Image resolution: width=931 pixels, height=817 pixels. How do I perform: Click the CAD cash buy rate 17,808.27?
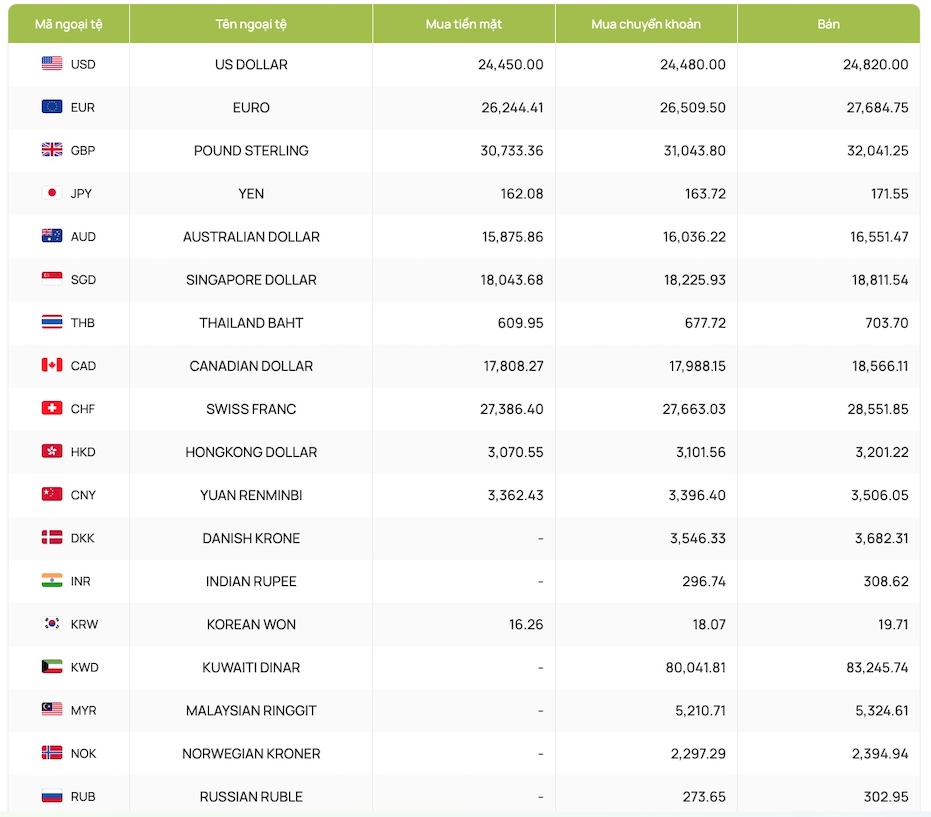pos(514,366)
